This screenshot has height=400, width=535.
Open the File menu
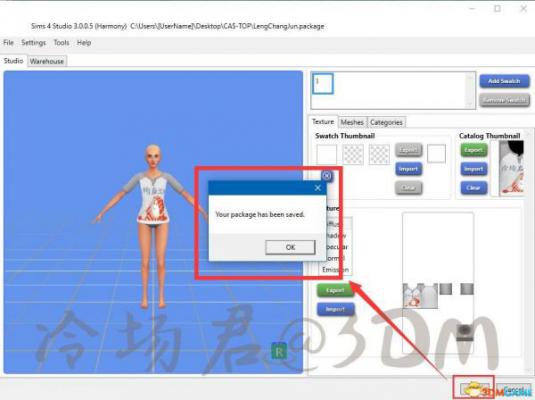[9, 43]
